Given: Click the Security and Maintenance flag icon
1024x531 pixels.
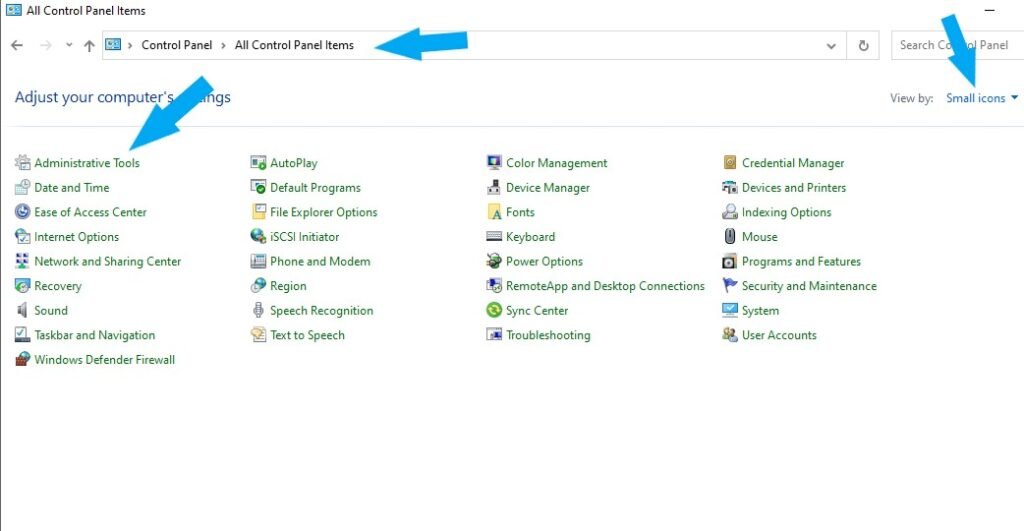Looking at the screenshot, I should click(730, 285).
